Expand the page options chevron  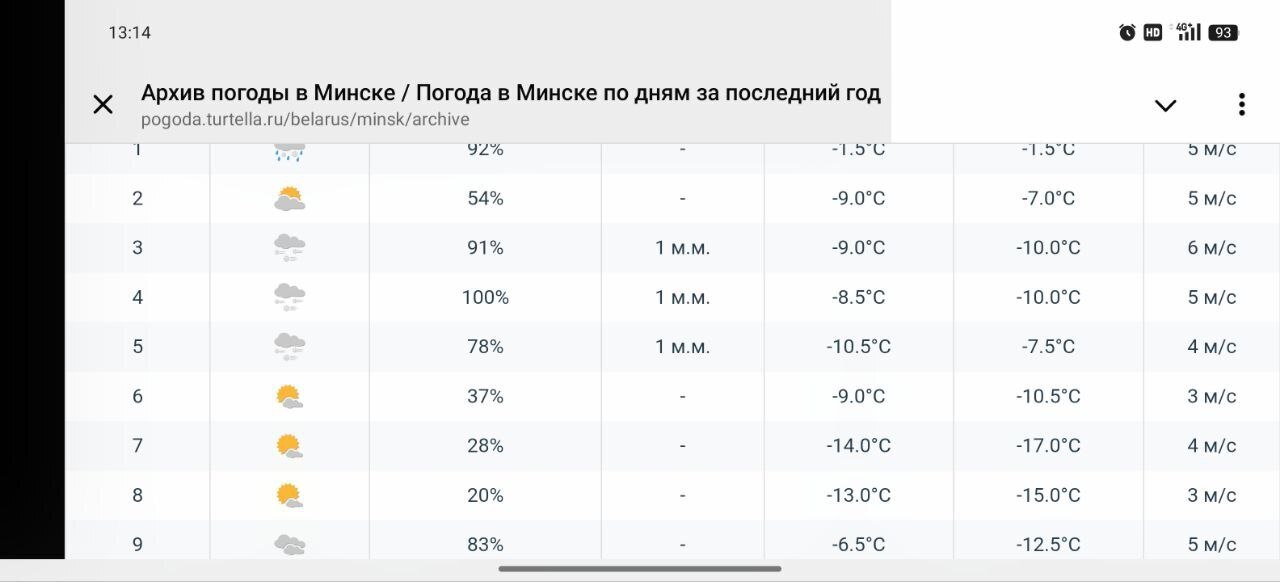click(x=1165, y=105)
